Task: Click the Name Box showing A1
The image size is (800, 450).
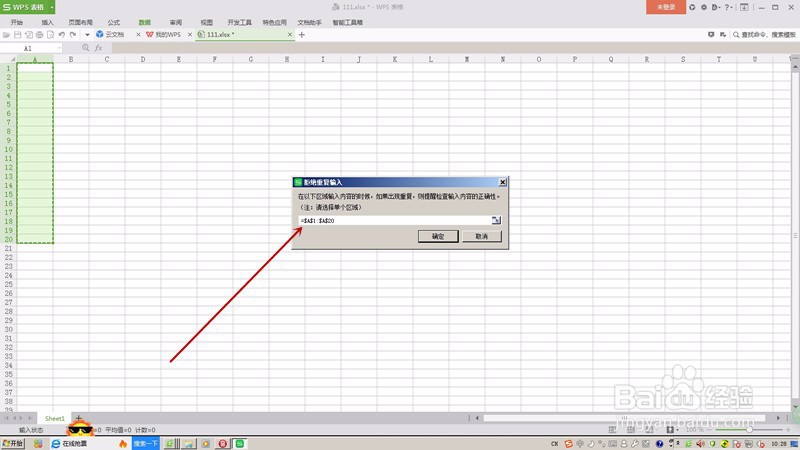Action: (28, 48)
